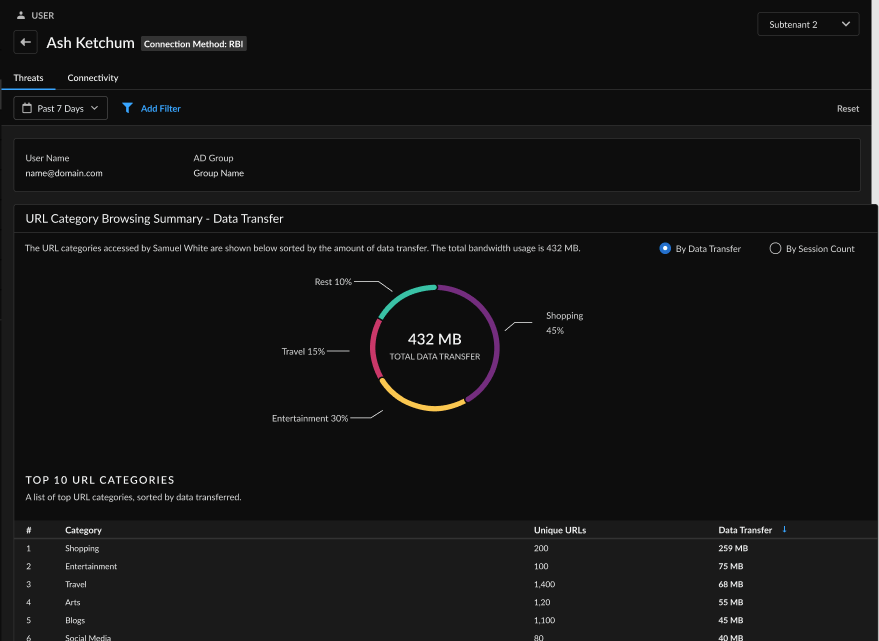The width and height of the screenshot is (879, 641).
Task: Click the calendar icon in date selector
Action: pyautogui.click(x=27, y=108)
